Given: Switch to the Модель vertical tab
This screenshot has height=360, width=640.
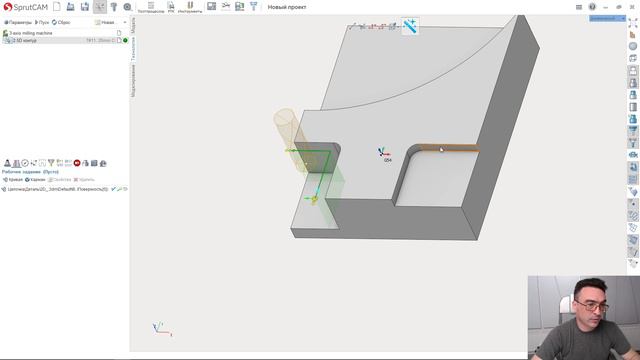Looking at the screenshot, I should click(133, 25).
